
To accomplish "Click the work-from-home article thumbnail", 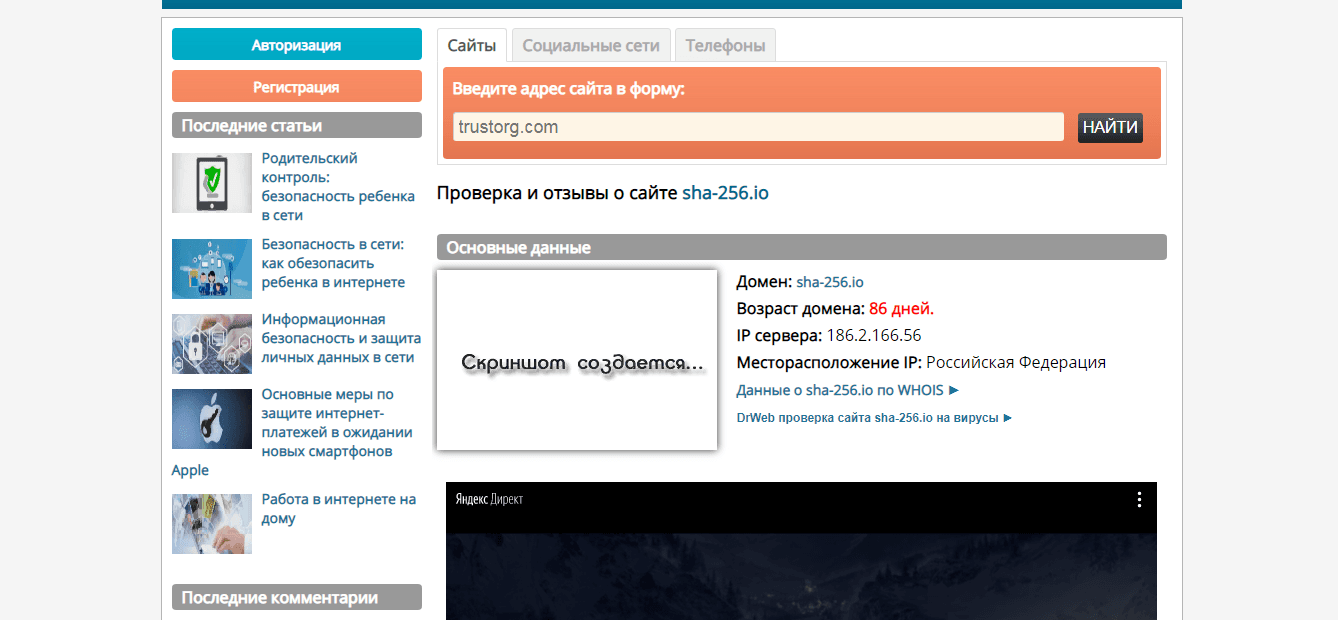I will 211,523.
